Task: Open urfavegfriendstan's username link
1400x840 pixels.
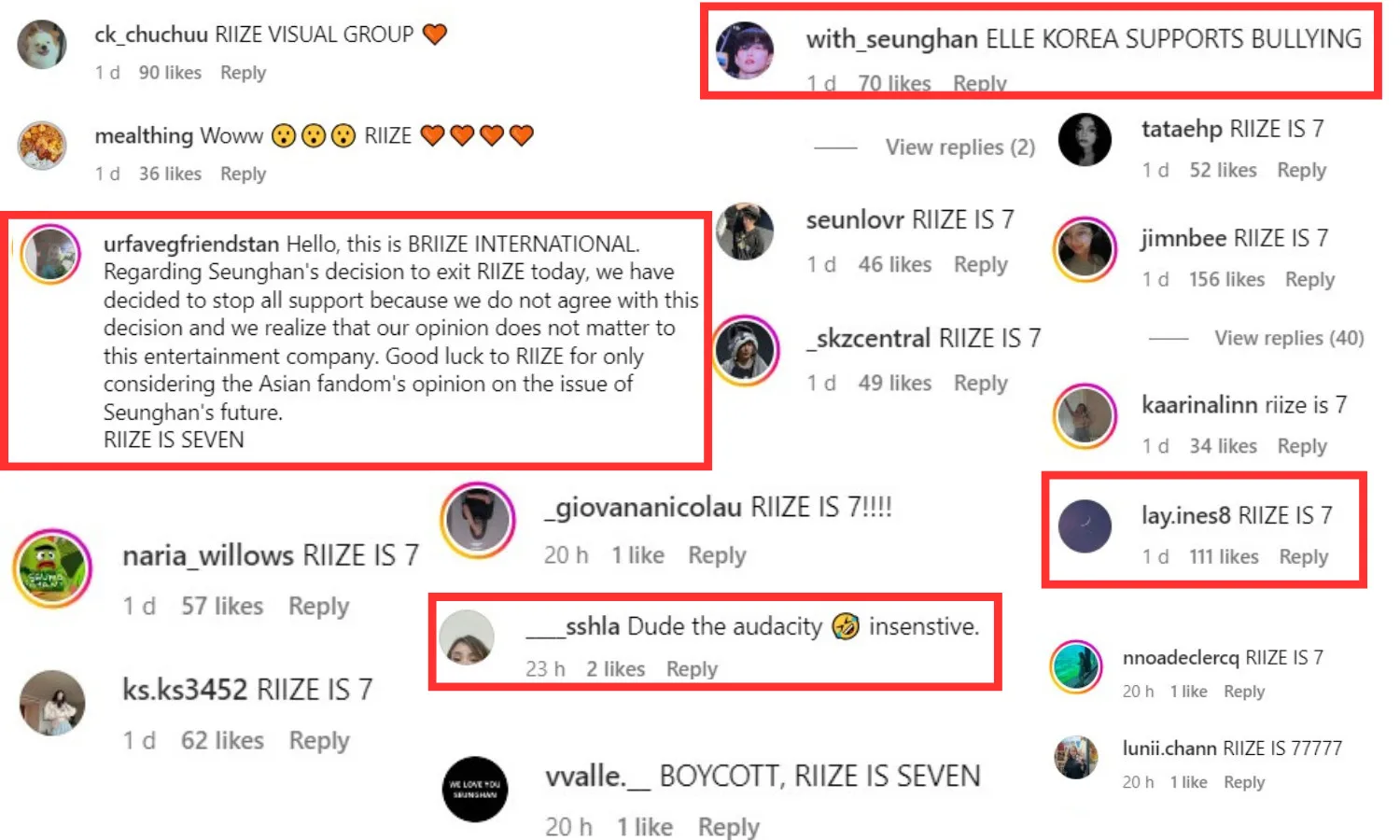Action: coord(191,244)
